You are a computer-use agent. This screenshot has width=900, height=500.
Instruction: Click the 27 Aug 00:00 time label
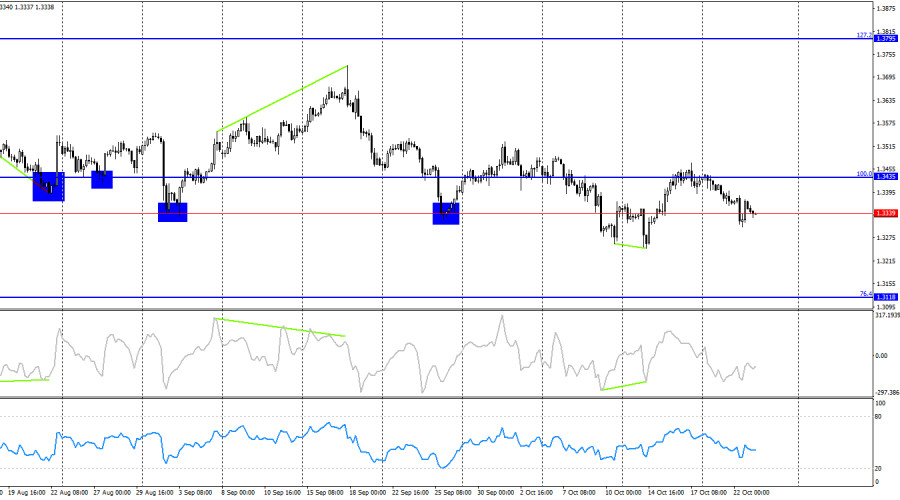(x=112, y=493)
